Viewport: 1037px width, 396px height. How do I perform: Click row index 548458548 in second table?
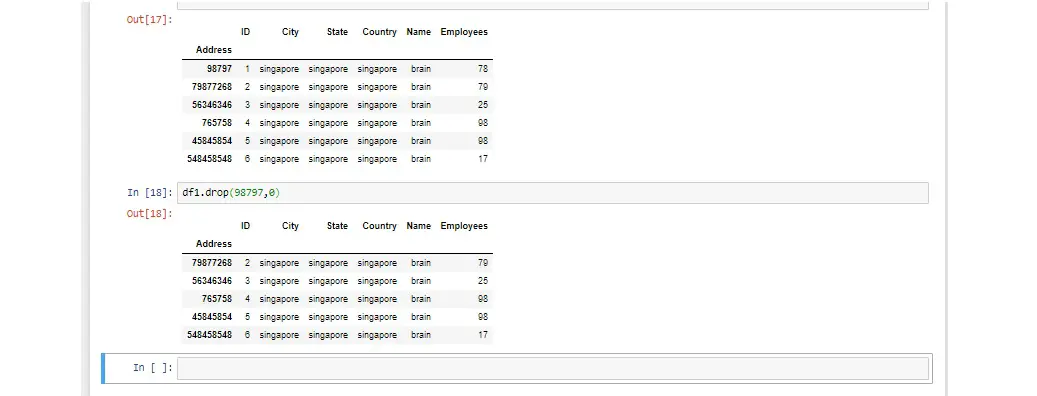[x=210, y=335]
